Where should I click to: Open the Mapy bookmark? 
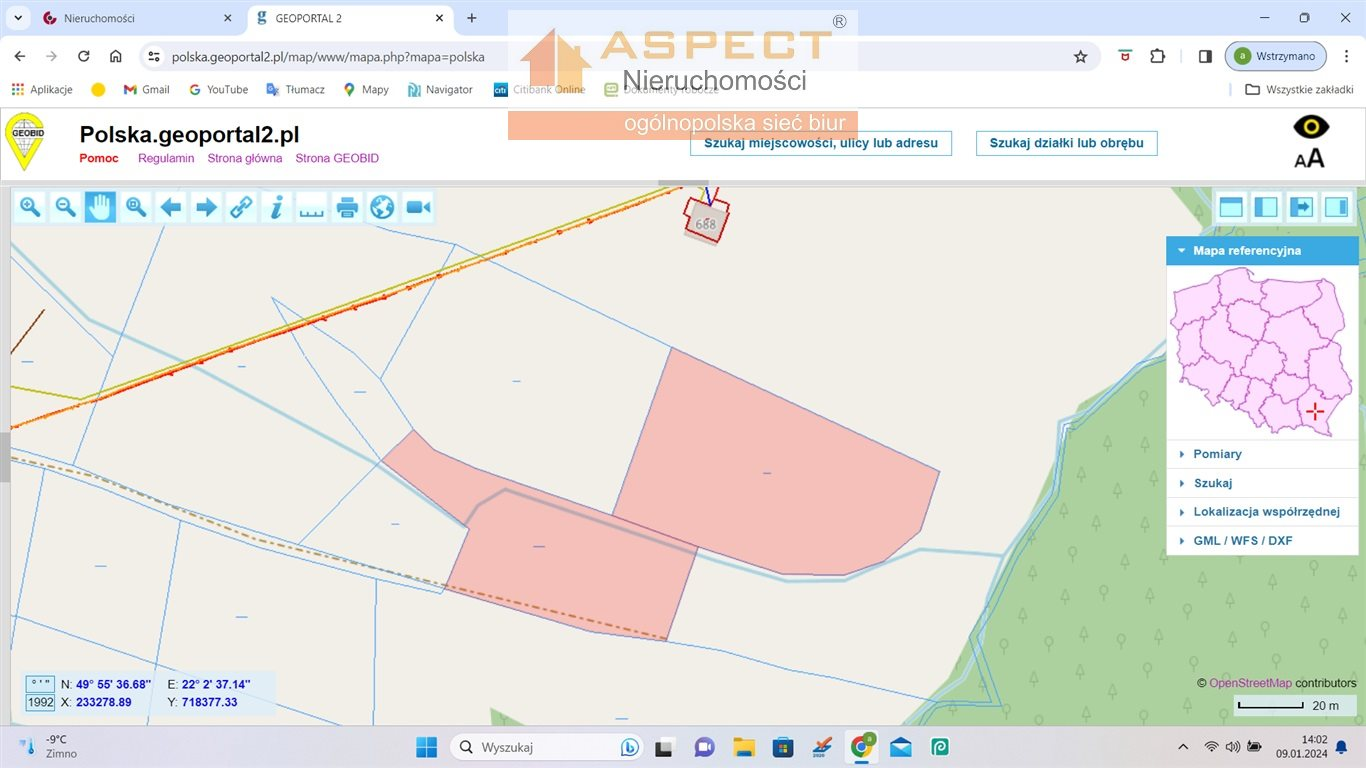point(365,89)
